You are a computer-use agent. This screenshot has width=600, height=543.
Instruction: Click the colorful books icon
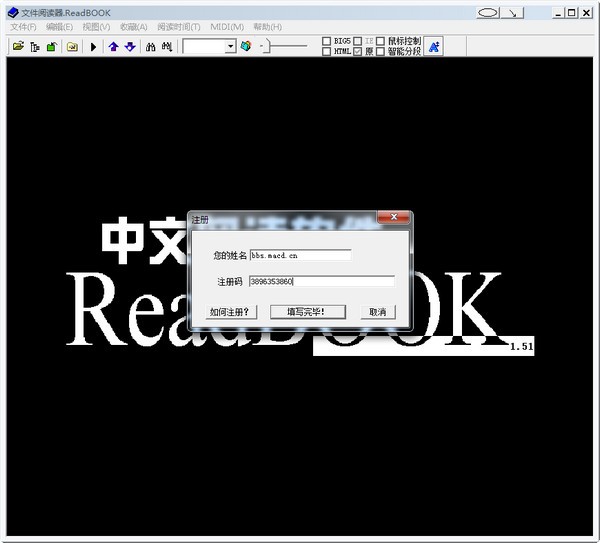(x=246, y=46)
